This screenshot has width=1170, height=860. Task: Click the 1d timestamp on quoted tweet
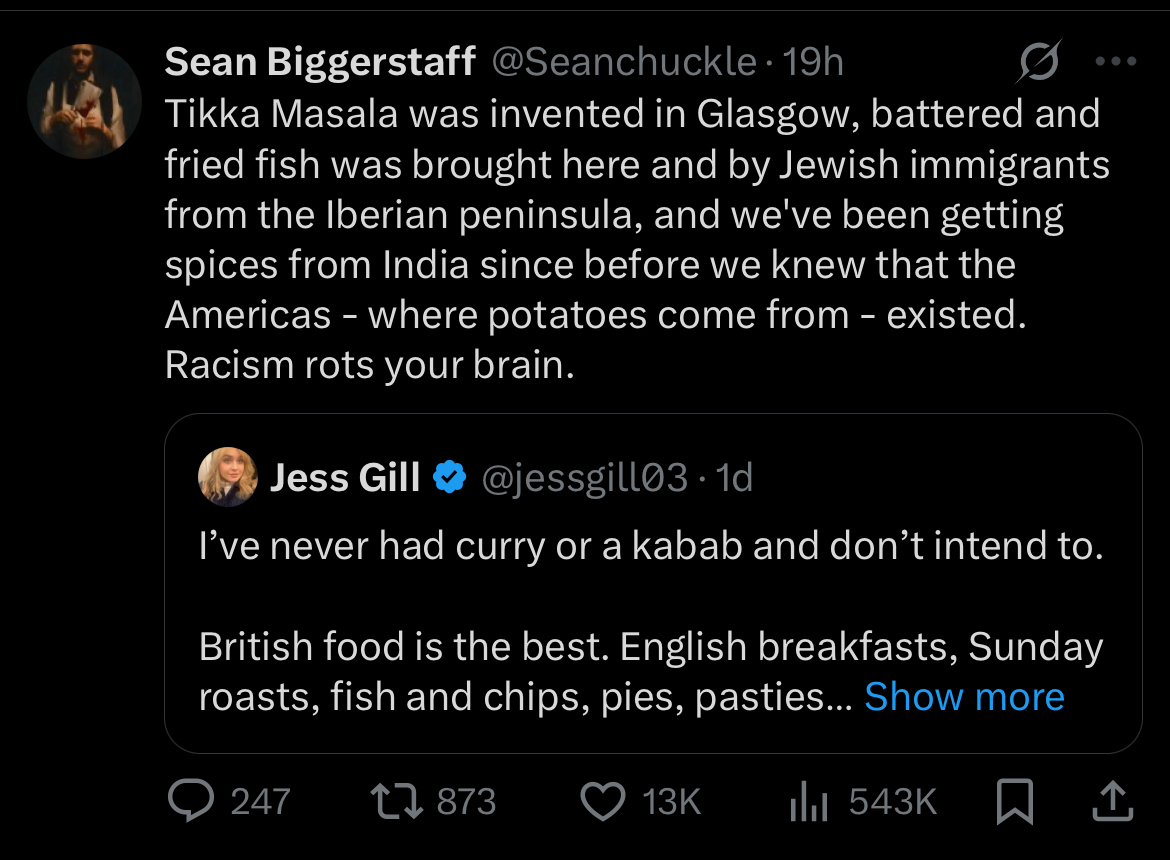pos(734,478)
